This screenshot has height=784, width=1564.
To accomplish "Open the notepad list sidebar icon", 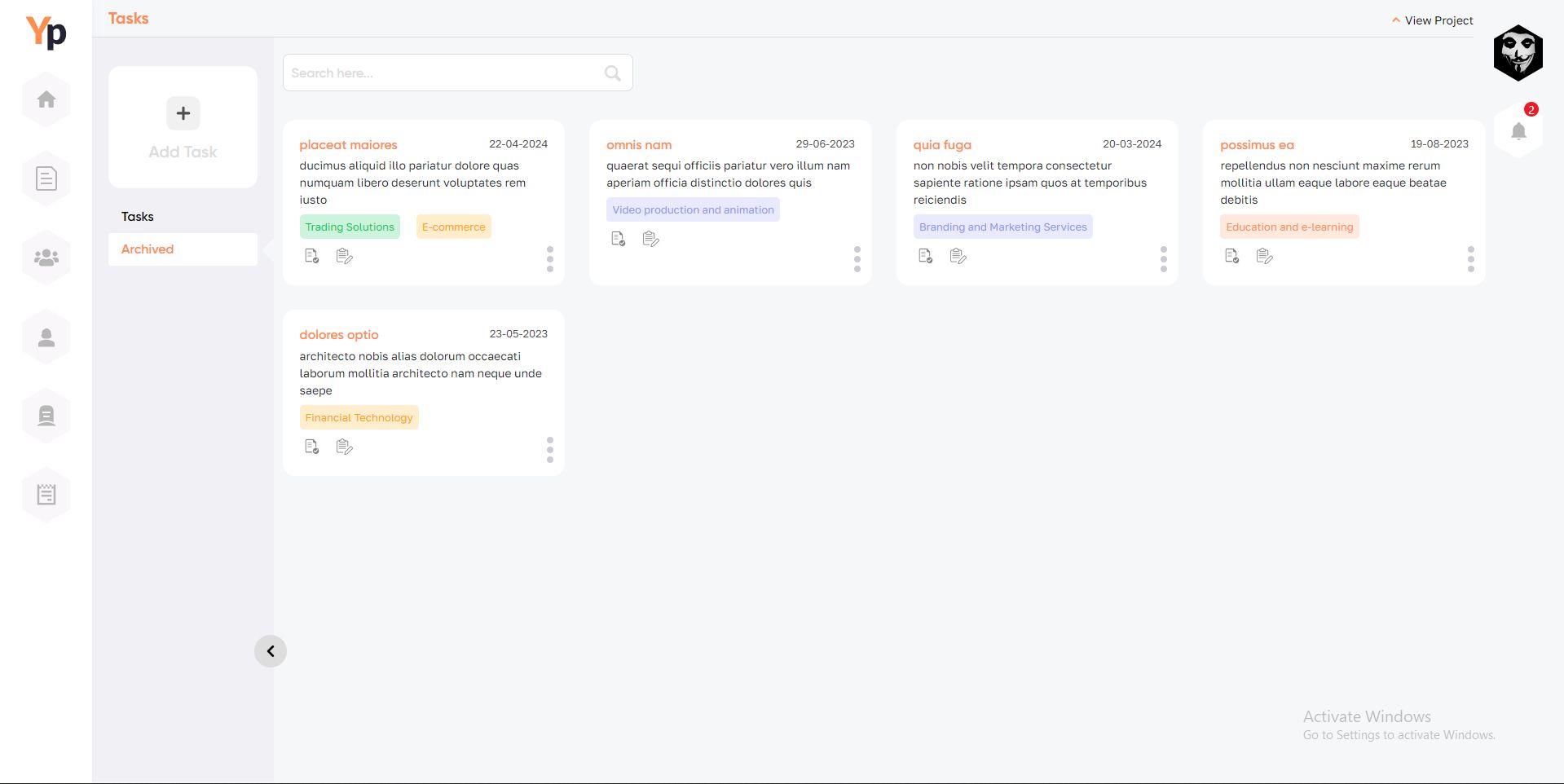I will point(46,494).
